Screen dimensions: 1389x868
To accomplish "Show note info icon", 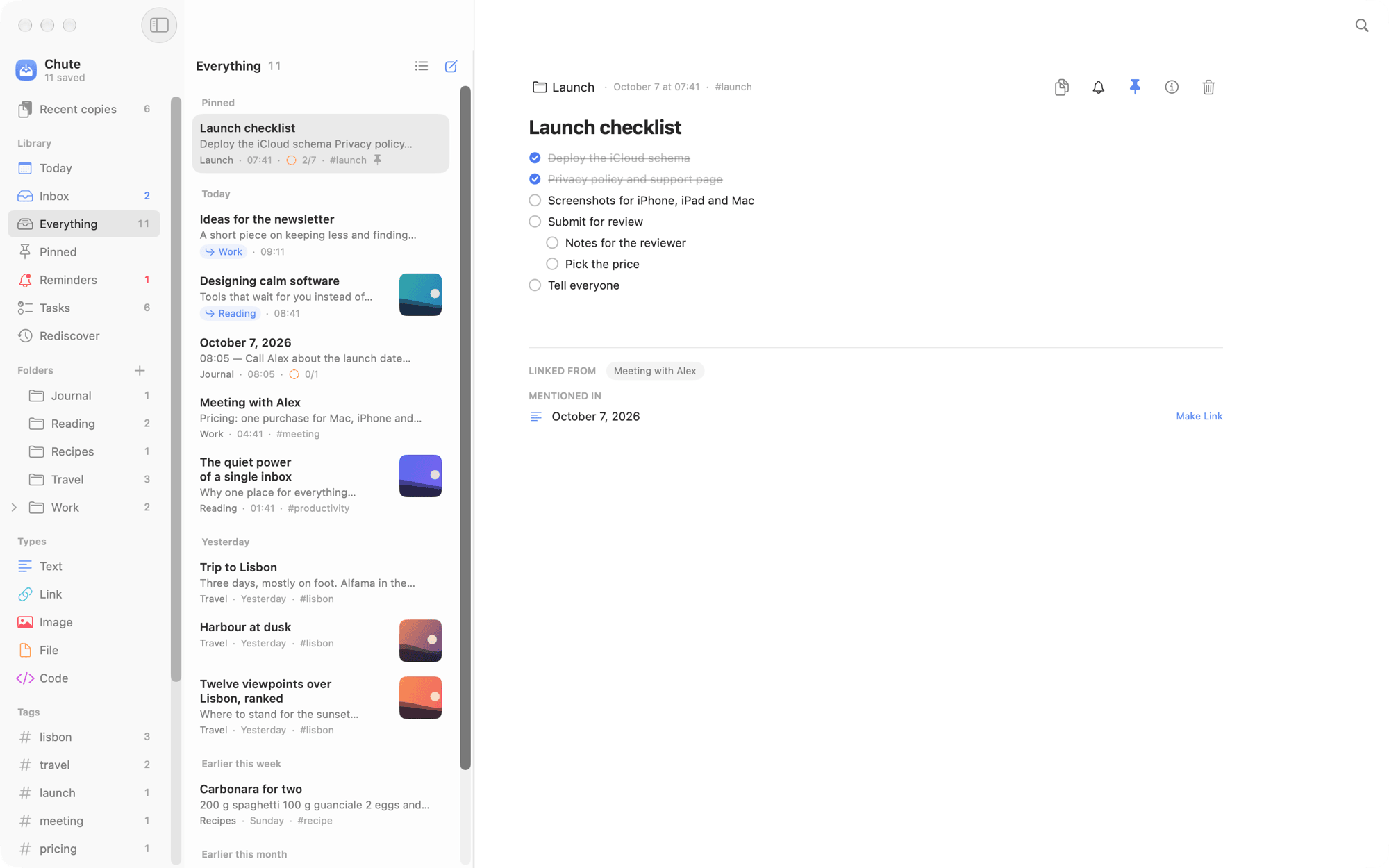I will 1172,87.
